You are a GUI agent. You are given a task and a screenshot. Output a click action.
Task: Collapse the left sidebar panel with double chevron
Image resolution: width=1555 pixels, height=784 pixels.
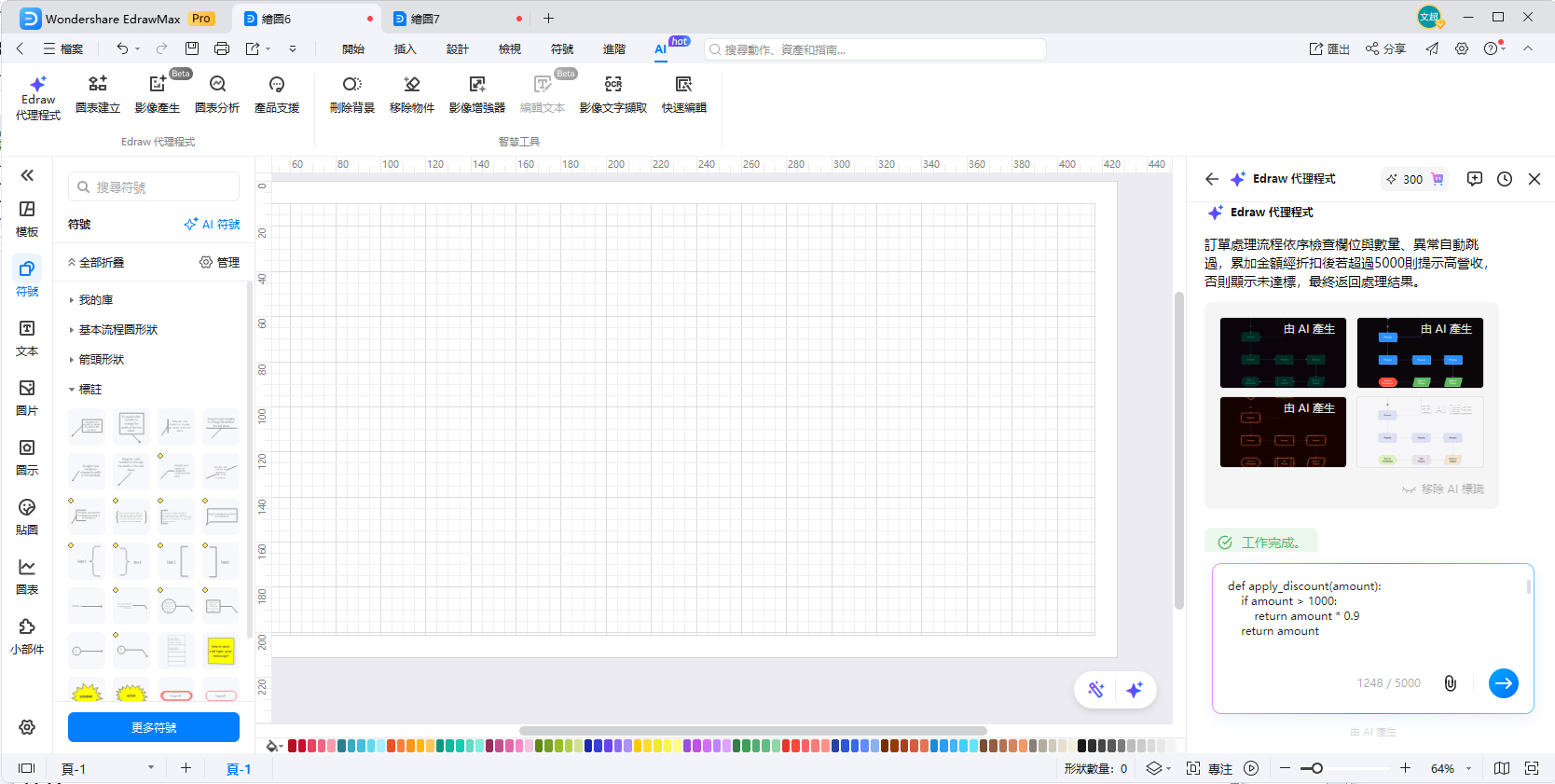27,175
